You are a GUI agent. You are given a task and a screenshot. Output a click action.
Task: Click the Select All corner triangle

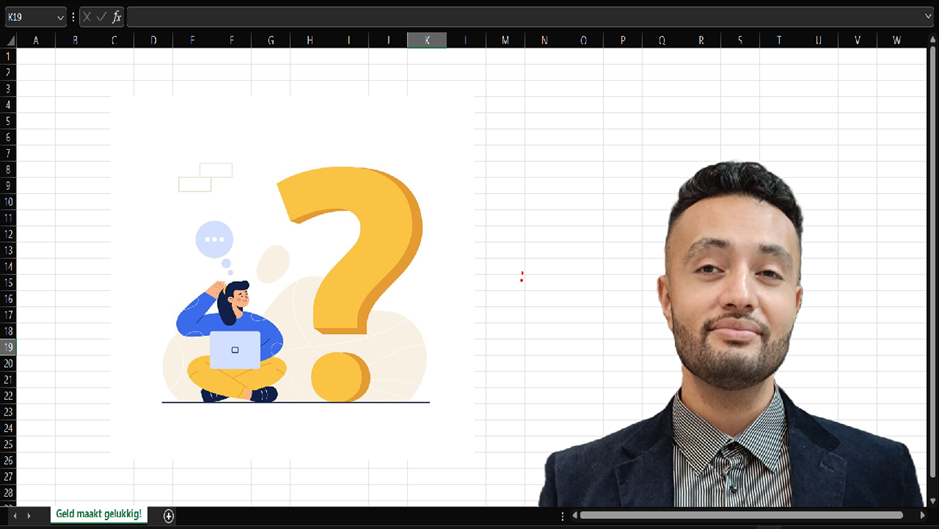[x=9, y=40]
